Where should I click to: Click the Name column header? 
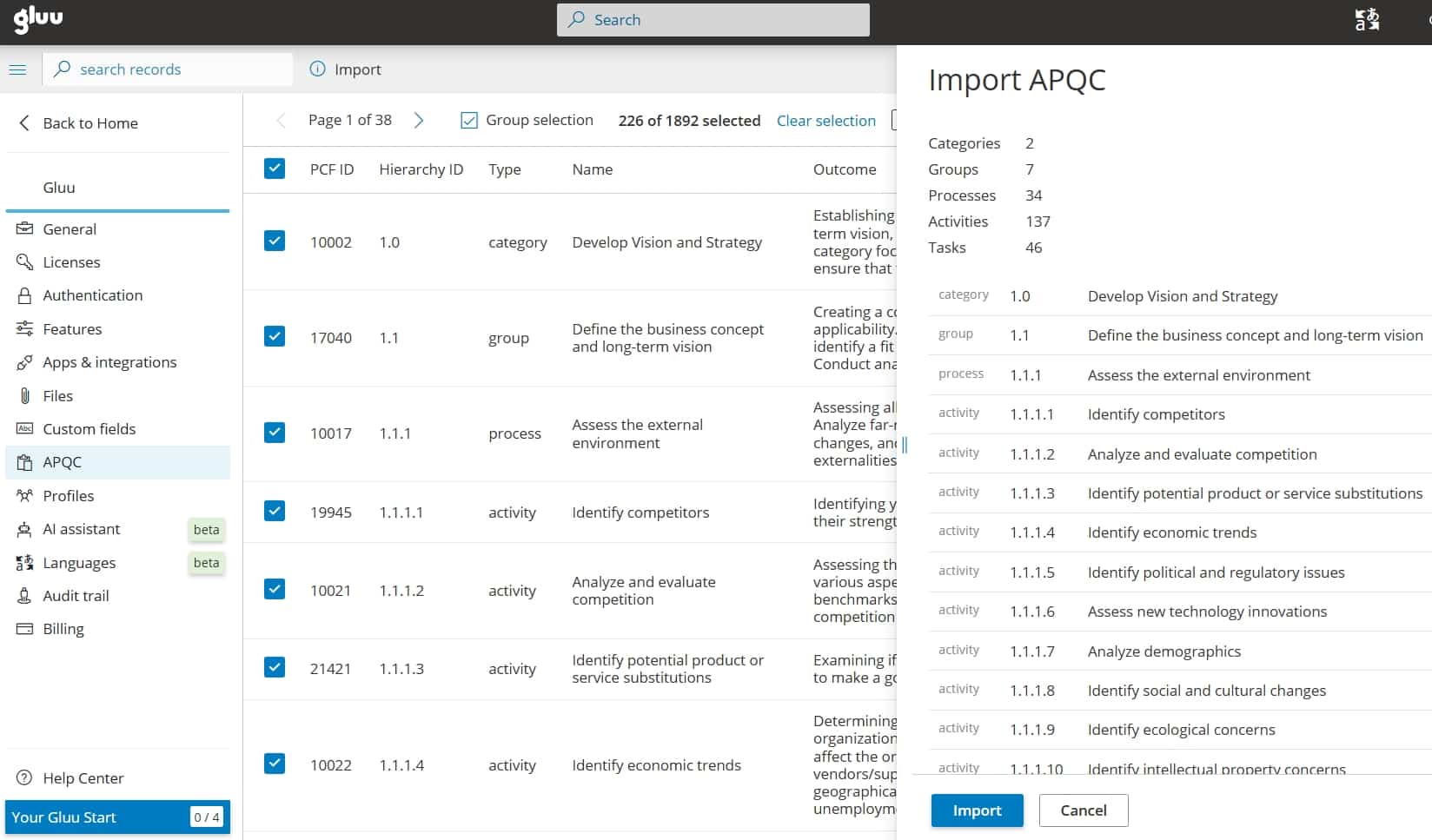click(x=593, y=169)
